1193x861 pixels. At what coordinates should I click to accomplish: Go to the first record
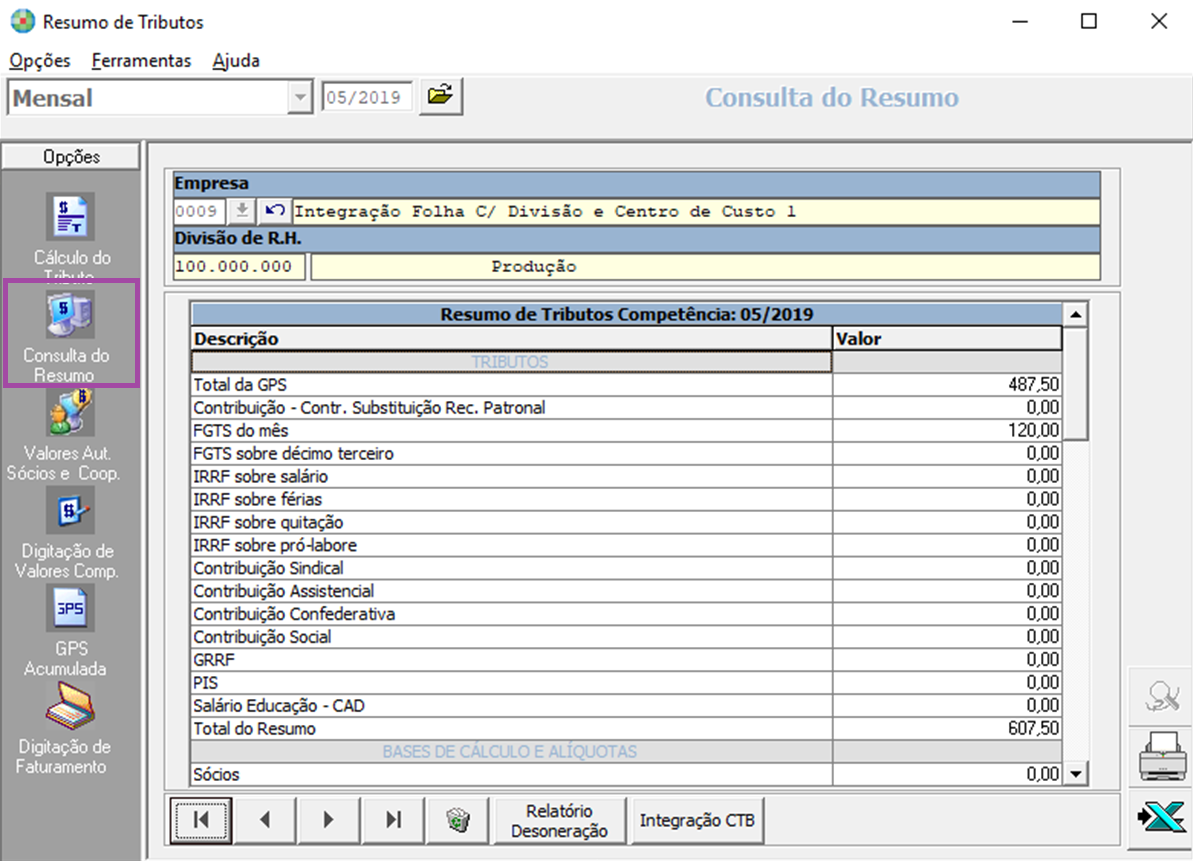[201, 820]
